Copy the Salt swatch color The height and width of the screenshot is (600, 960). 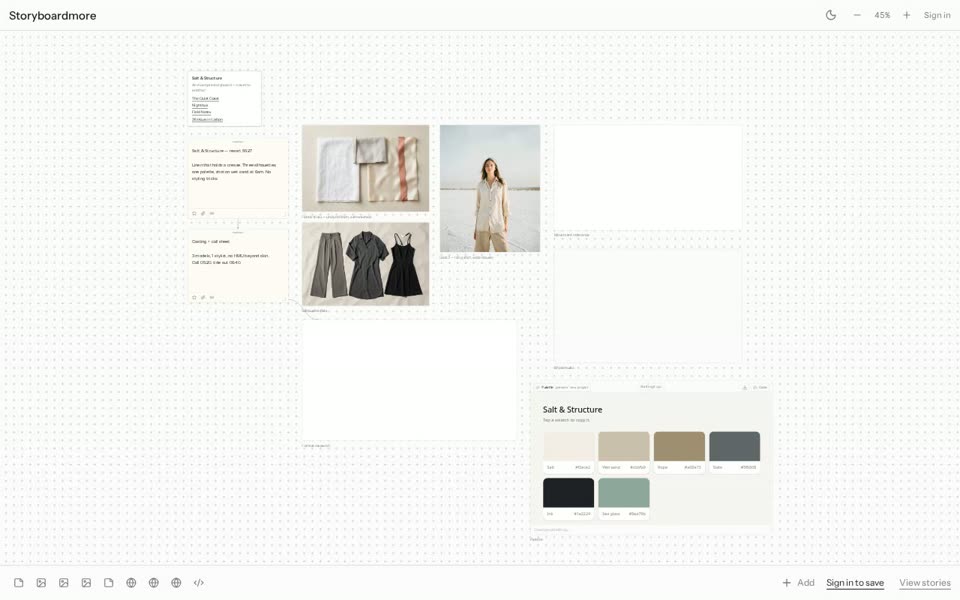(x=569, y=452)
